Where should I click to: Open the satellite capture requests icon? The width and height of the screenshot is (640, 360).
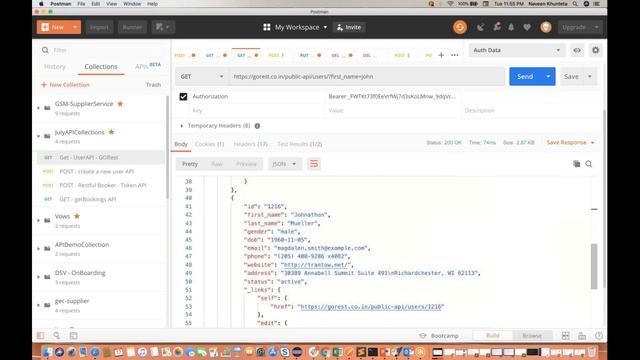pos(480,27)
